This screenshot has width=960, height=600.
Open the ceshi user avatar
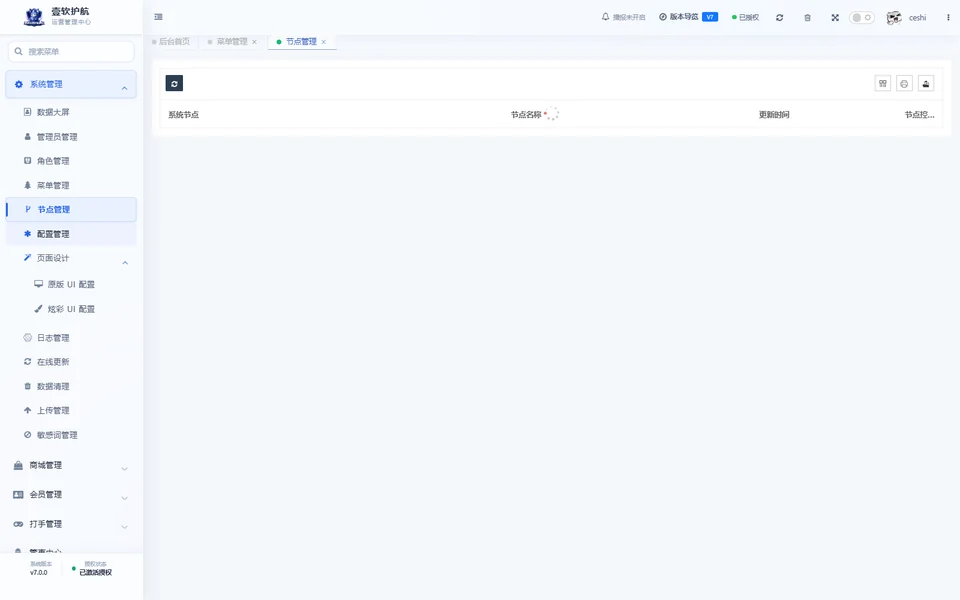[x=894, y=18]
